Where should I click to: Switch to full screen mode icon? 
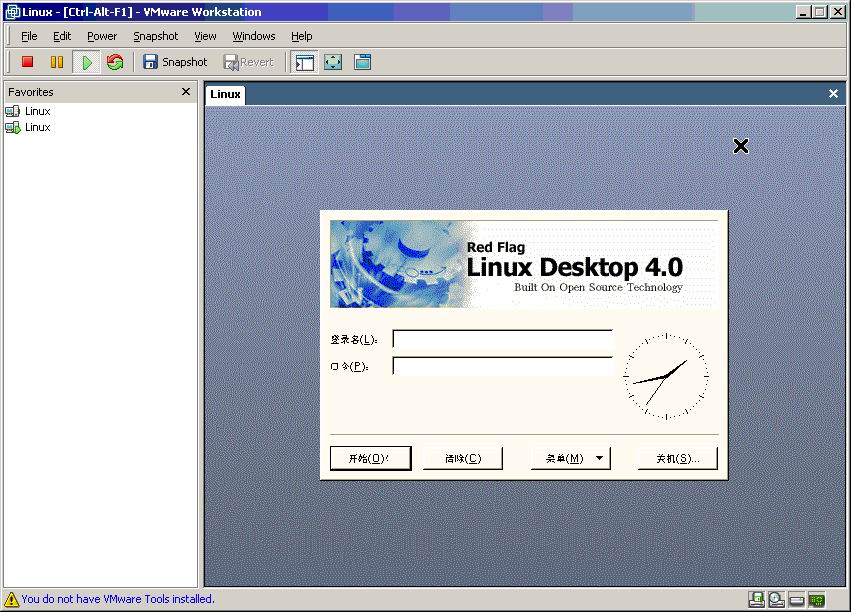coord(333,62)
